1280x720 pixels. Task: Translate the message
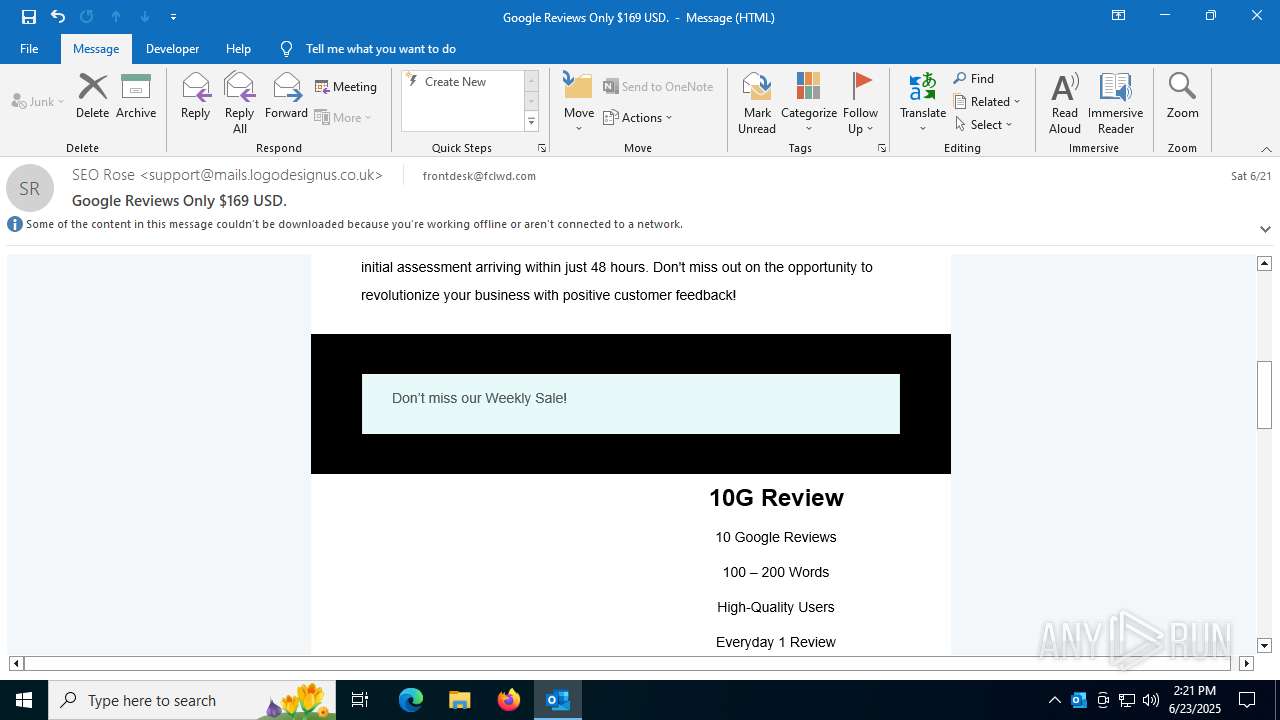923,102
